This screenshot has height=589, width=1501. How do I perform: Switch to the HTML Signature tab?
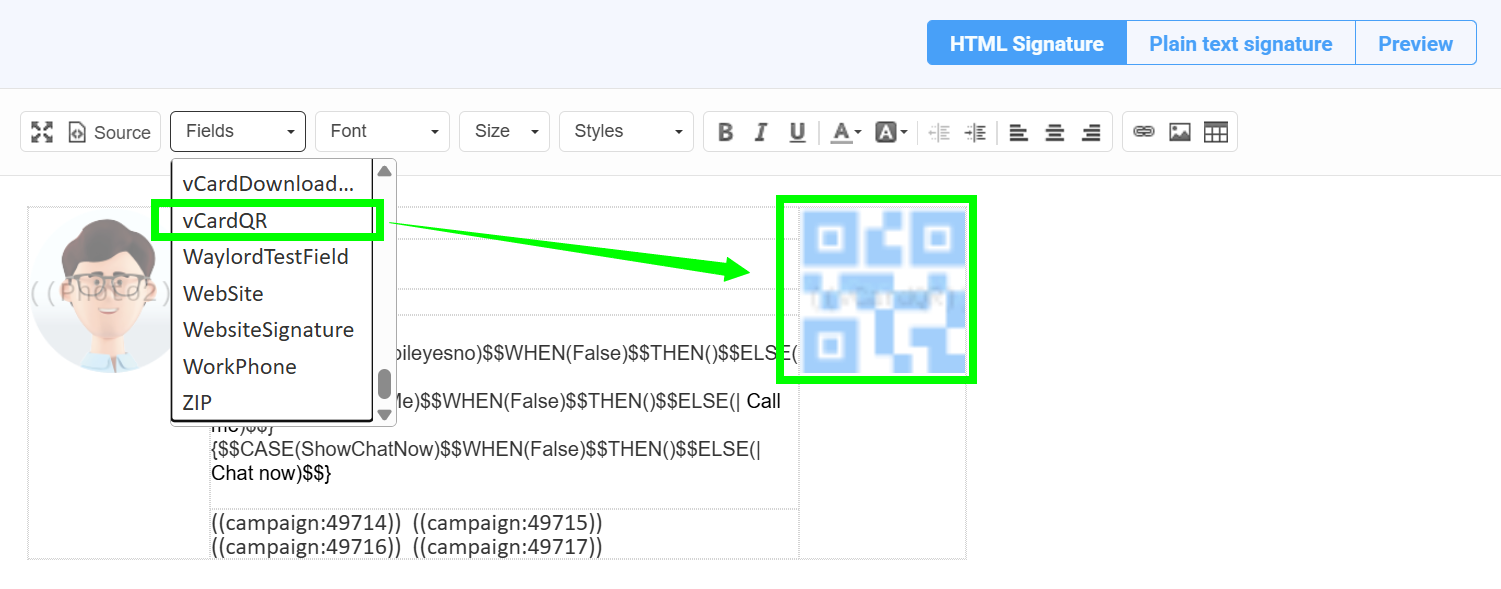(x=1027, y=43)
